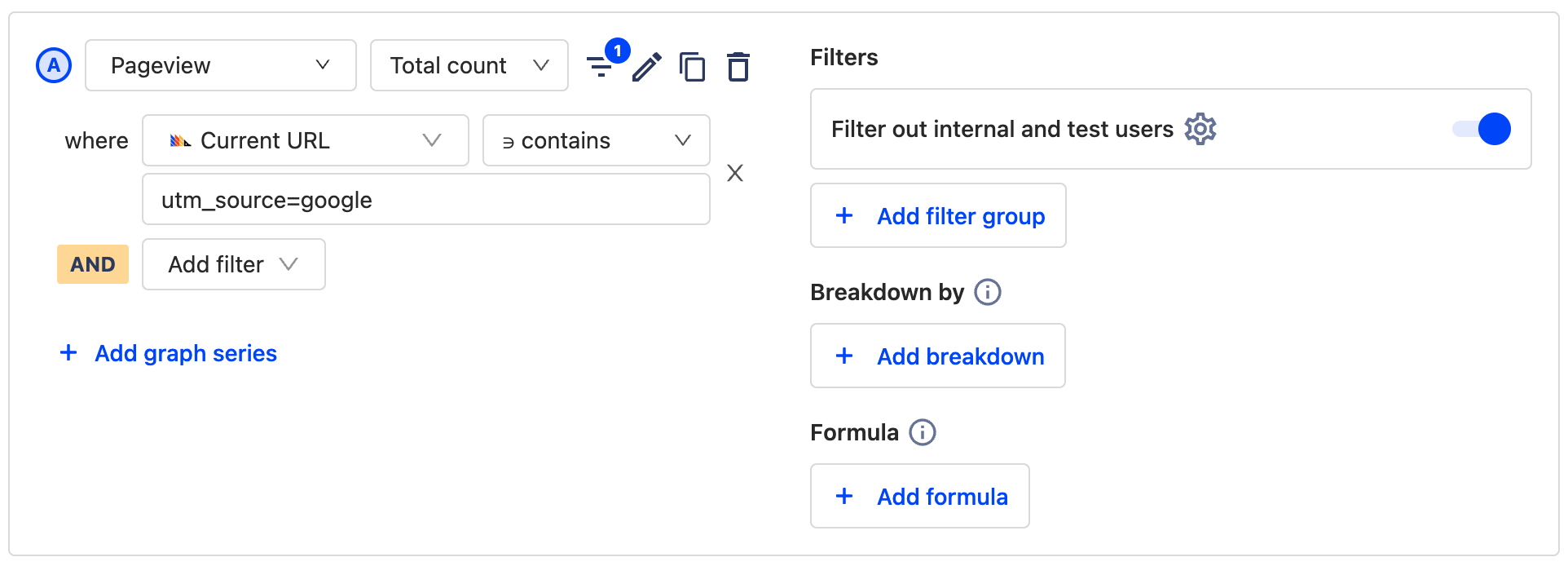This screenshot has width=1568, height=566.
Task: Remove the Current URL filter row
Action: (735, 173)
